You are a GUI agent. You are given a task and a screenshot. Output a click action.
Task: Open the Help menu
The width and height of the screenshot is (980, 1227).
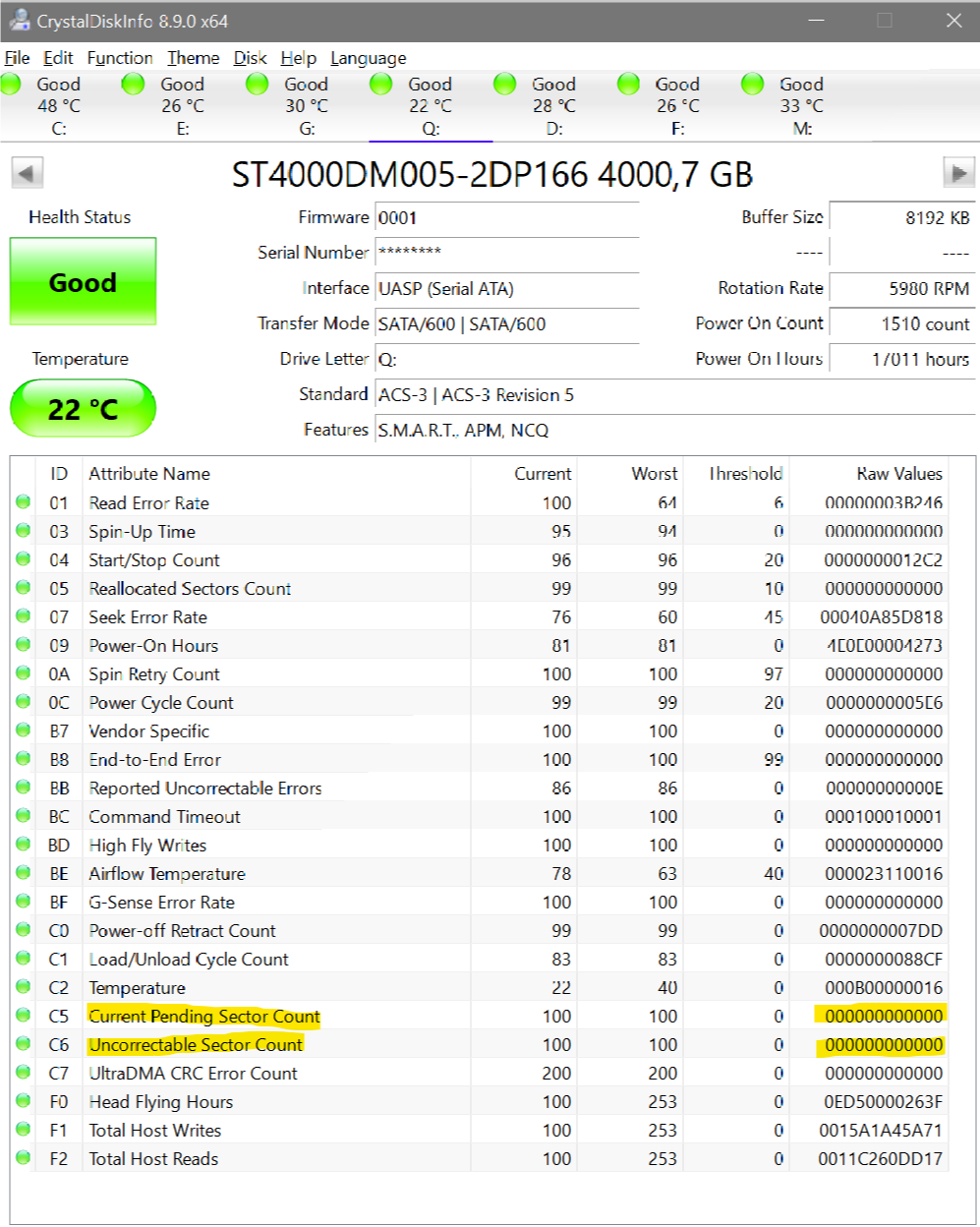pyautogui.click(x=298, y=58)
